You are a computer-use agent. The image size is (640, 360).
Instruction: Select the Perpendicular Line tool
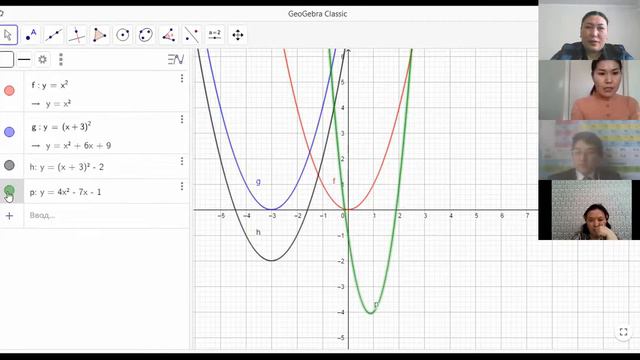coord(76,35)
